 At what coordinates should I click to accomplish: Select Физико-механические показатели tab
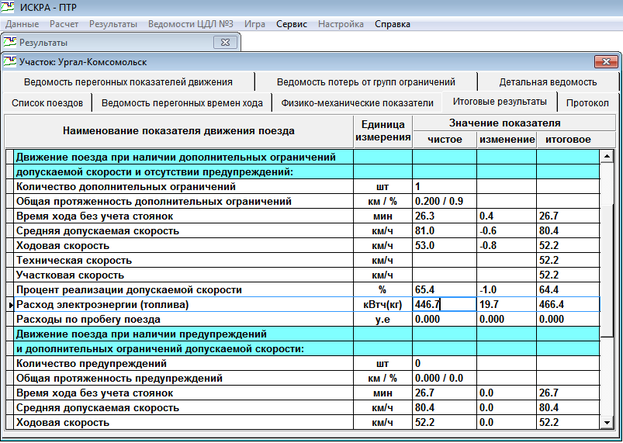[357, 103]
